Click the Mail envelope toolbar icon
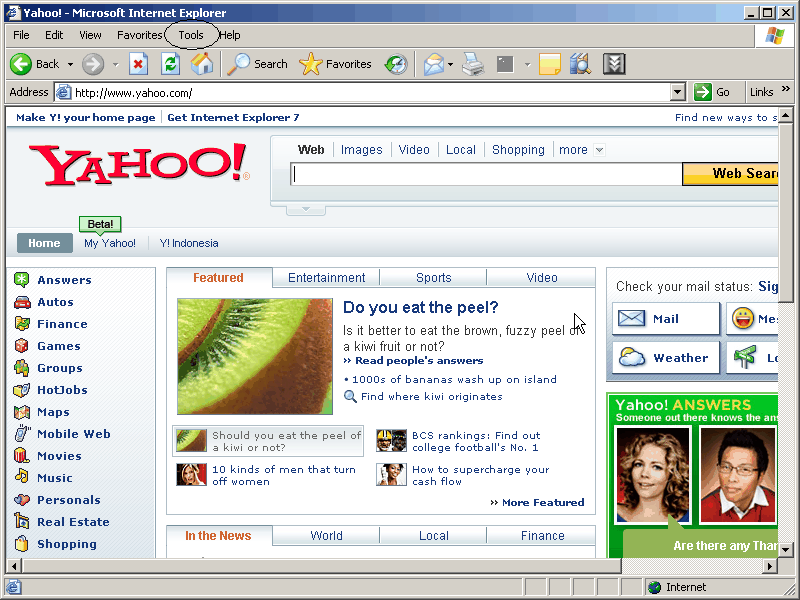 434,64
